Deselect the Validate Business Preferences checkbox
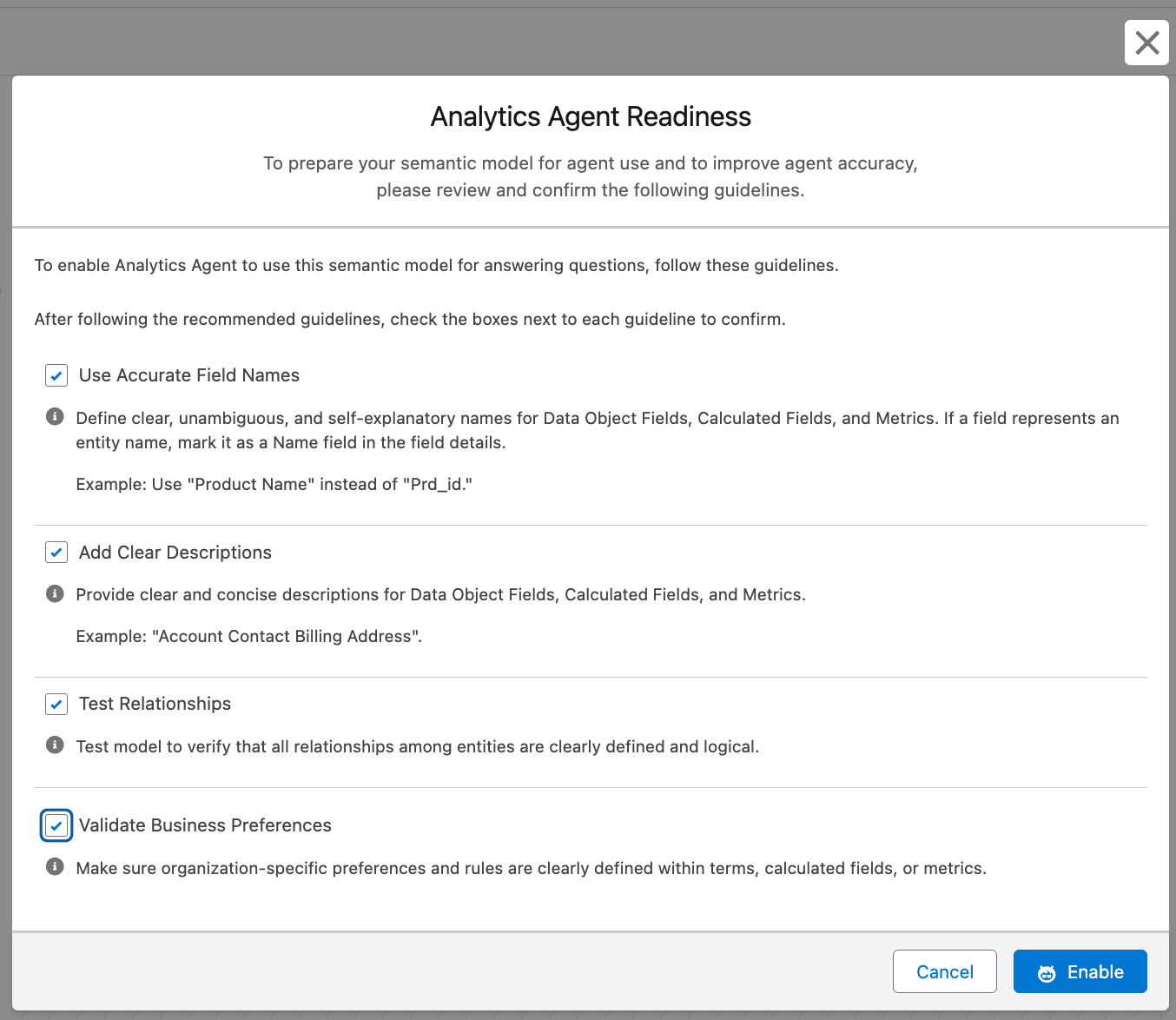This screenshot has height=1020, width=1176. (x=56, y=825)
